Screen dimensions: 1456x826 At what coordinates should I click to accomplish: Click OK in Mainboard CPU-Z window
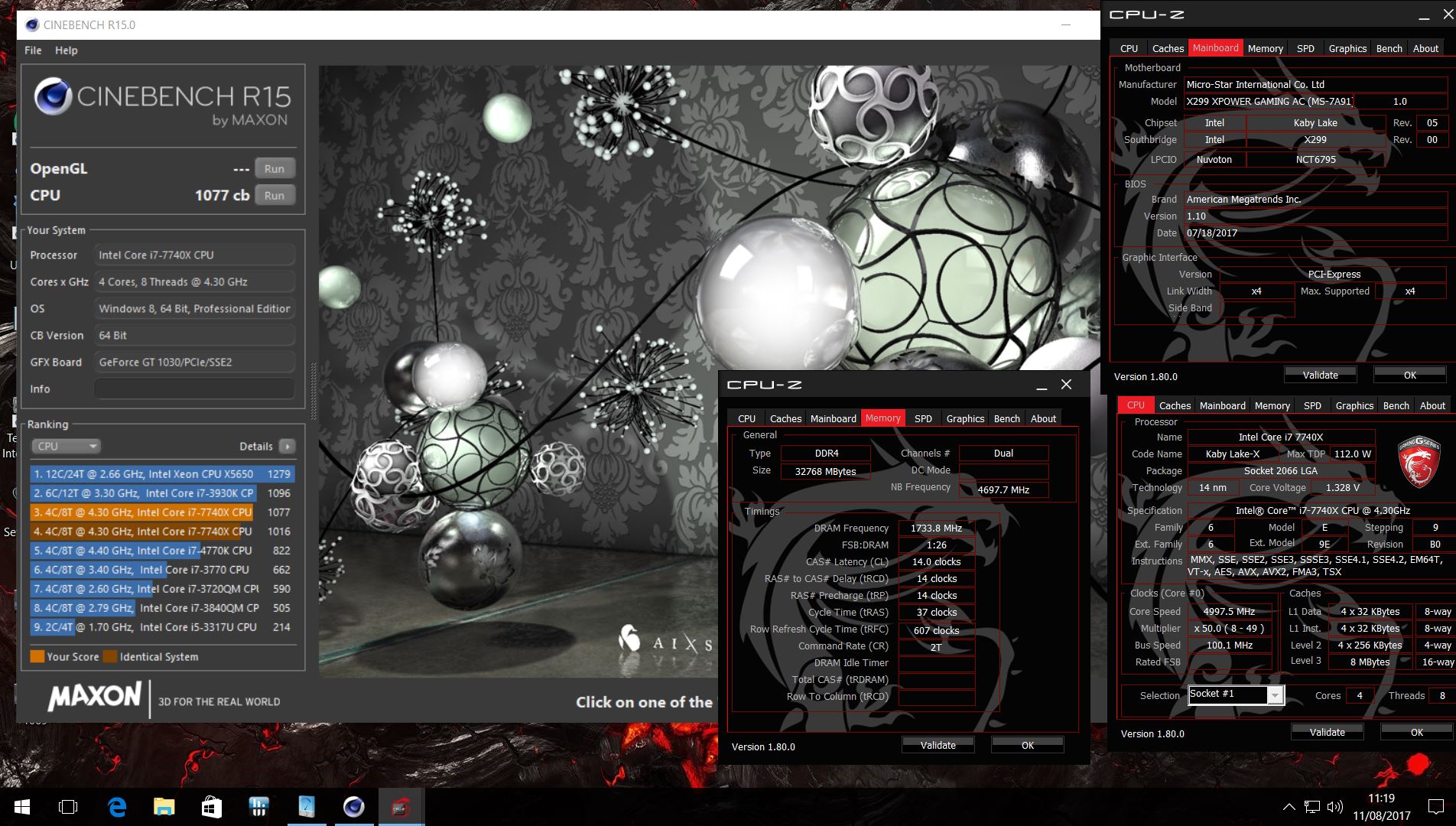[1409, 375]
